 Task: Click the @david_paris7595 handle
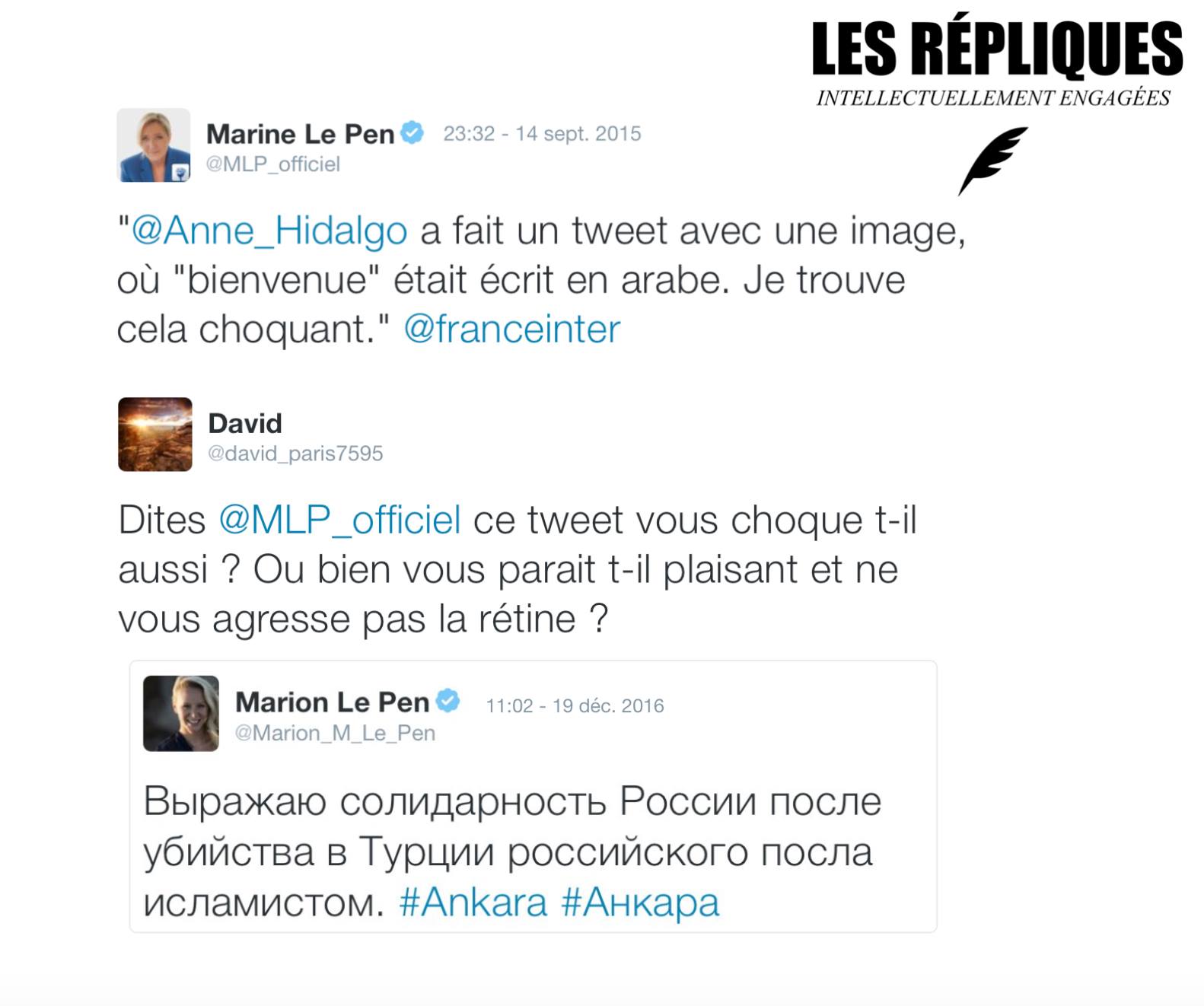[295, 454]
